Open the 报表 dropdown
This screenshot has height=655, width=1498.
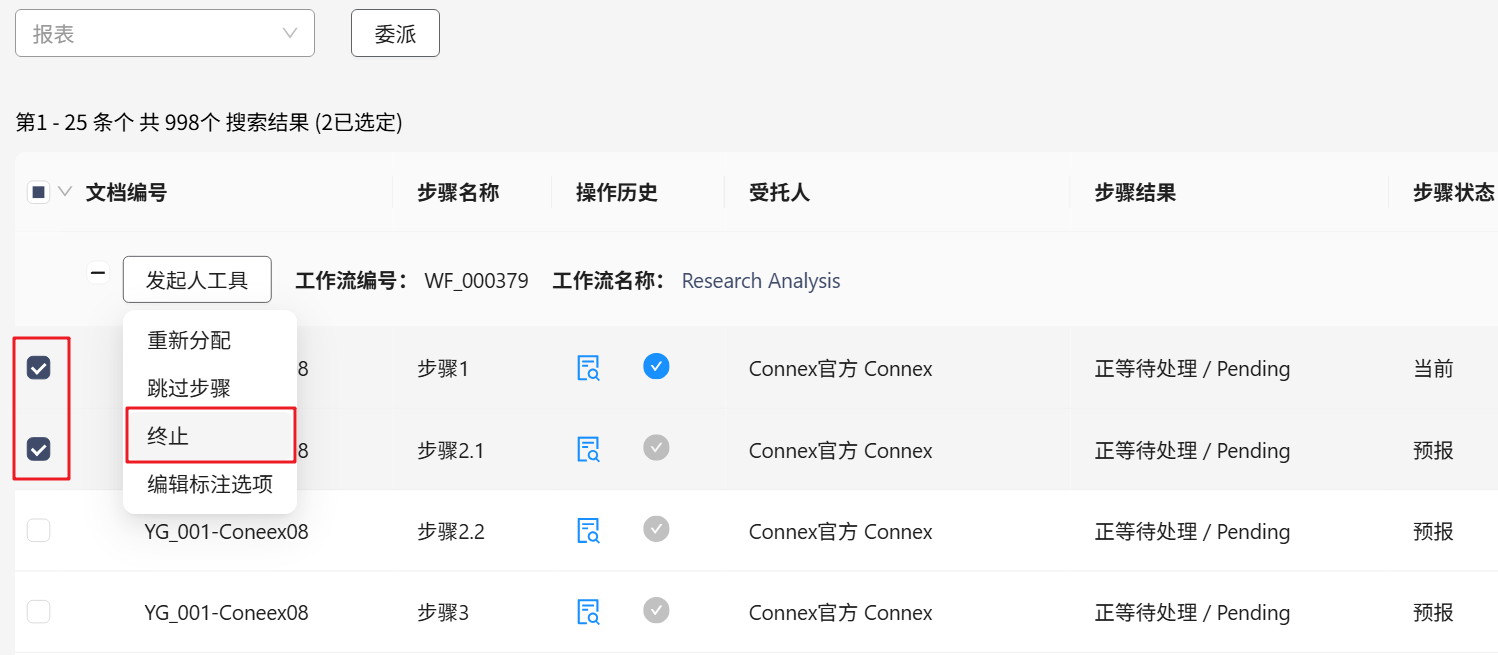[165, 34]
